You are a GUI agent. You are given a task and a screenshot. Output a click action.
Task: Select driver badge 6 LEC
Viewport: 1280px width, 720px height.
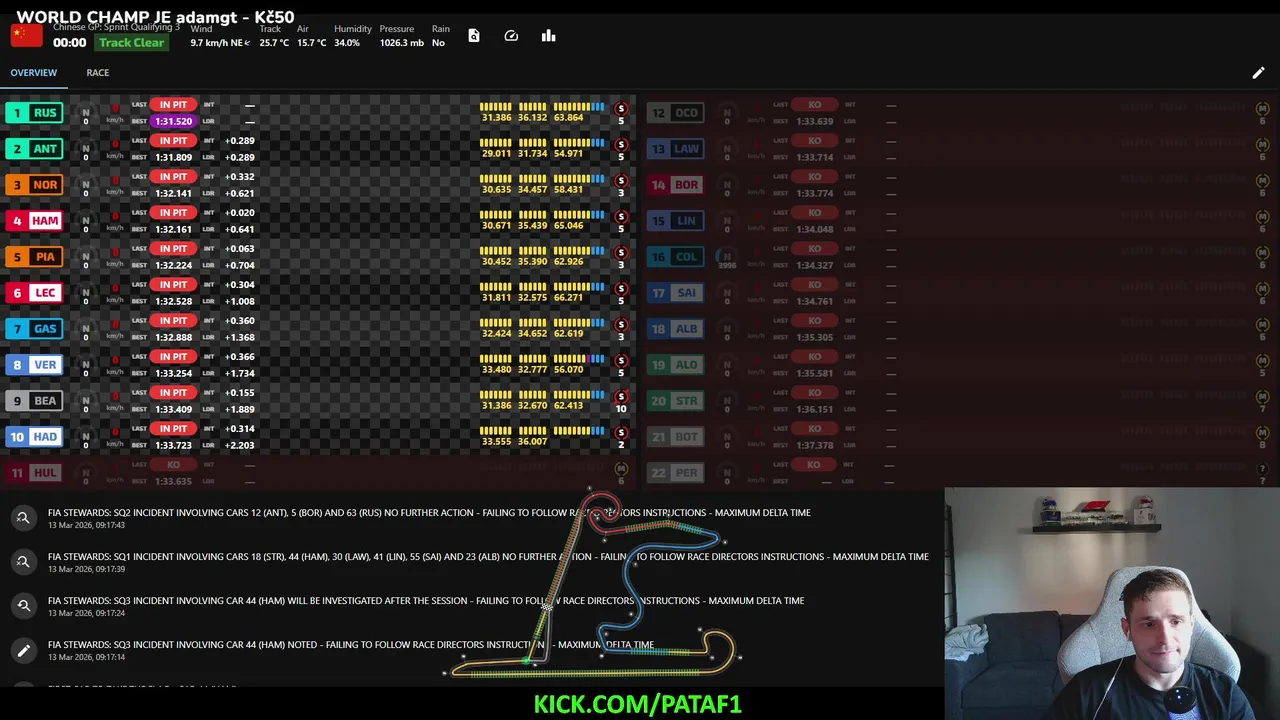point(34,293)
